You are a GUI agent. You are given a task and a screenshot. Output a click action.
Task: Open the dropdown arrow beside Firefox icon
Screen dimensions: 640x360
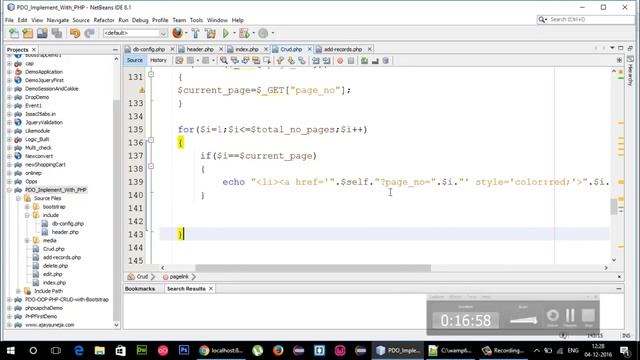[186, 33]
